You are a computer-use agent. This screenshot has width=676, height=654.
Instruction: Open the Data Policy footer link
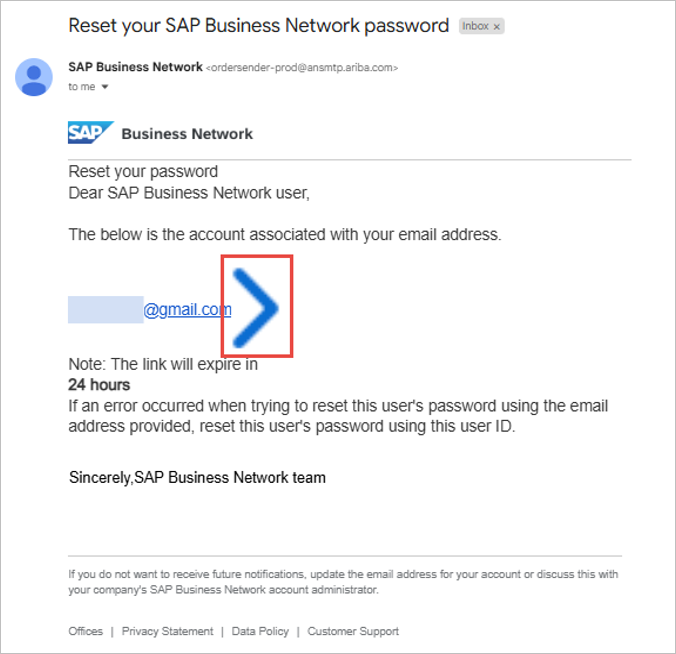pos(260,631)
